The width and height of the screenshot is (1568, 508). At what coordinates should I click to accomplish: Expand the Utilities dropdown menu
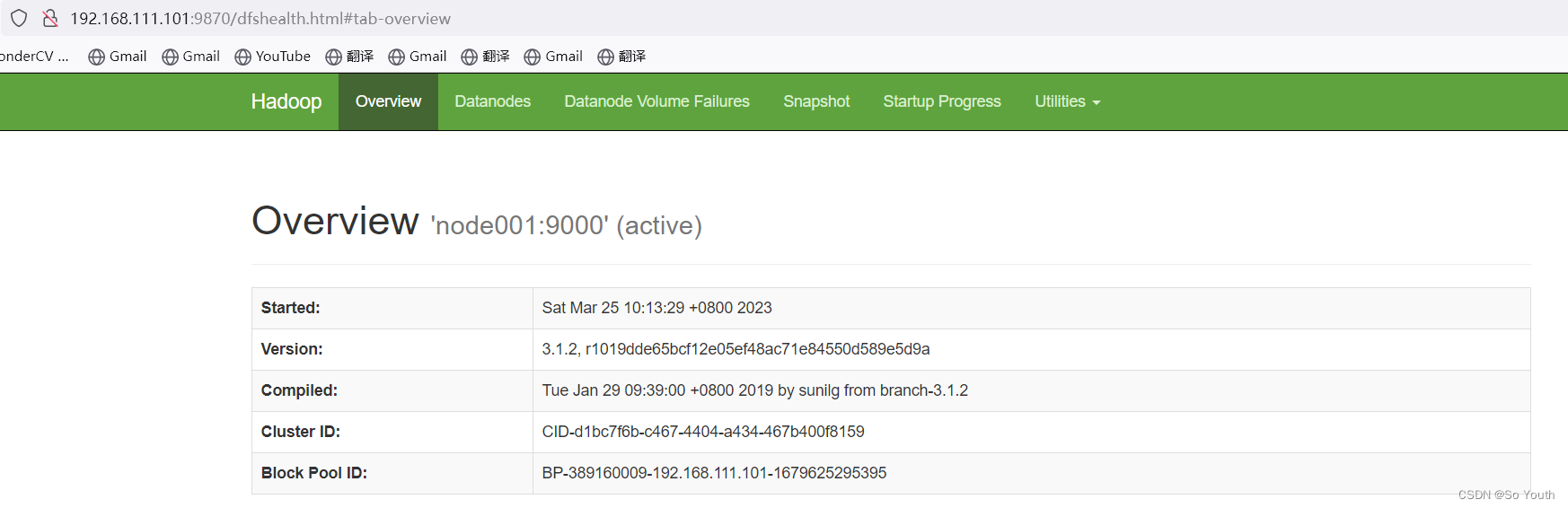point(1067,101)
